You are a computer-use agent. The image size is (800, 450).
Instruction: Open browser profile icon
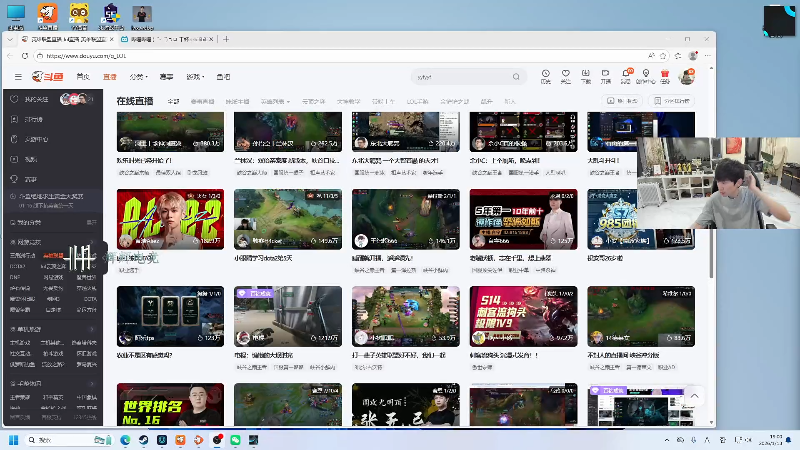(693, 56)
